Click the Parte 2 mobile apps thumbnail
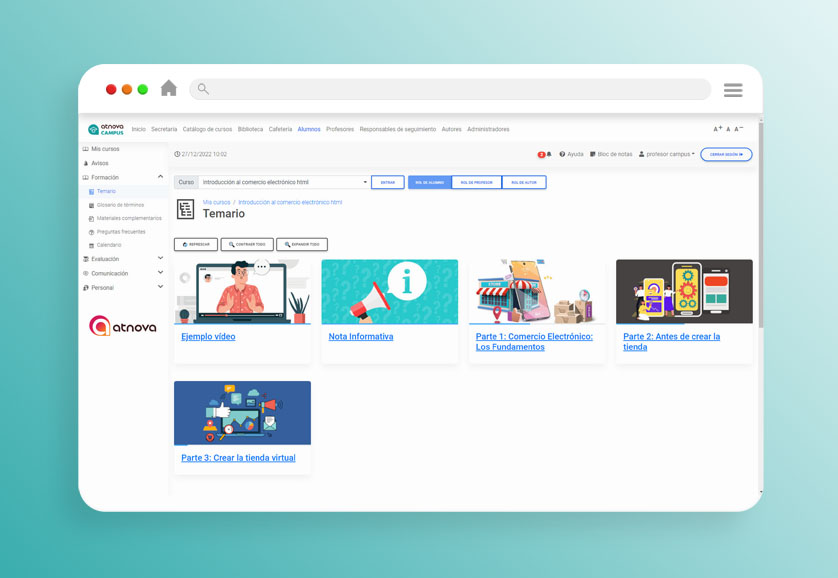 [684, 292]
